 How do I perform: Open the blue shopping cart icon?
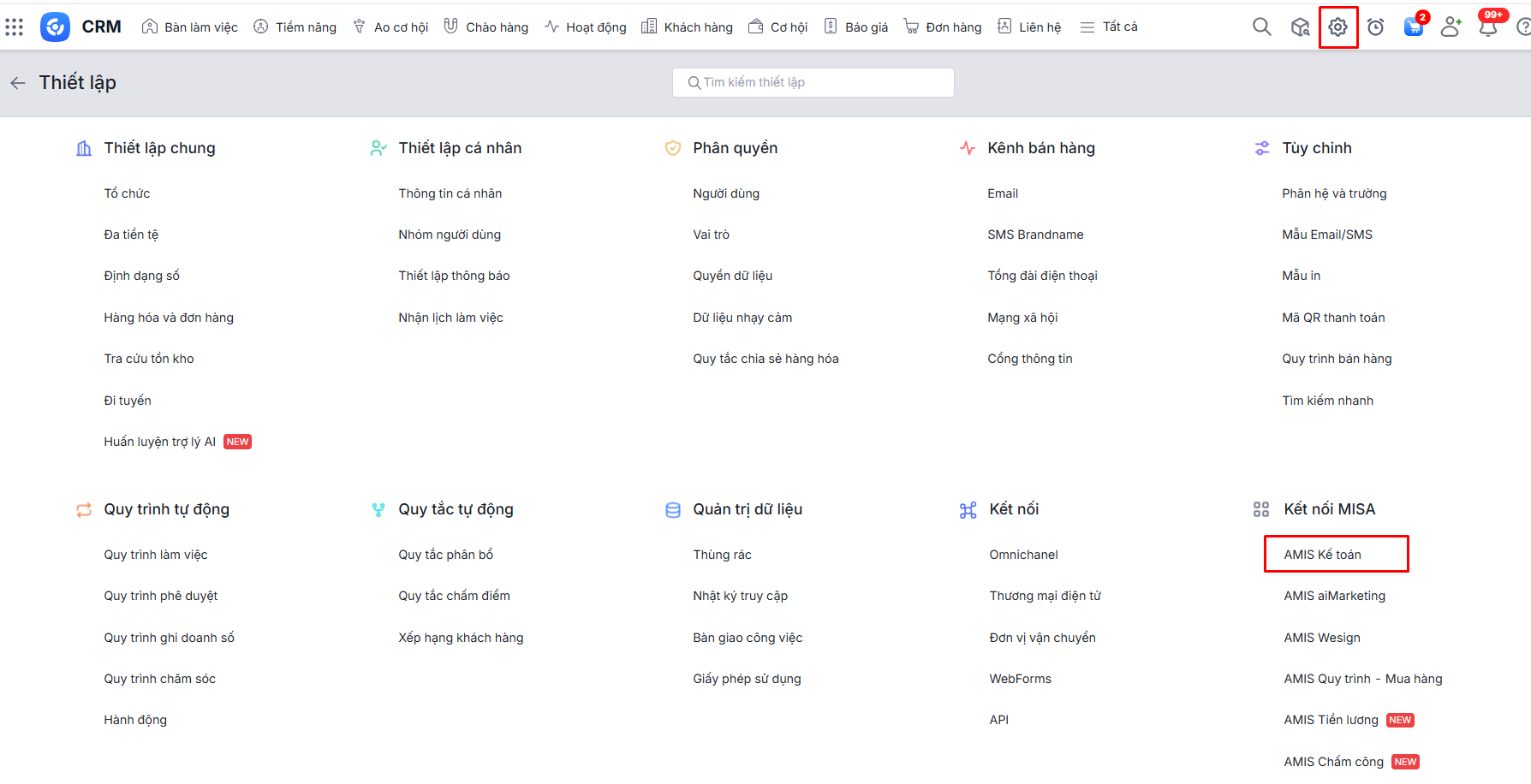coord(1413,27)
